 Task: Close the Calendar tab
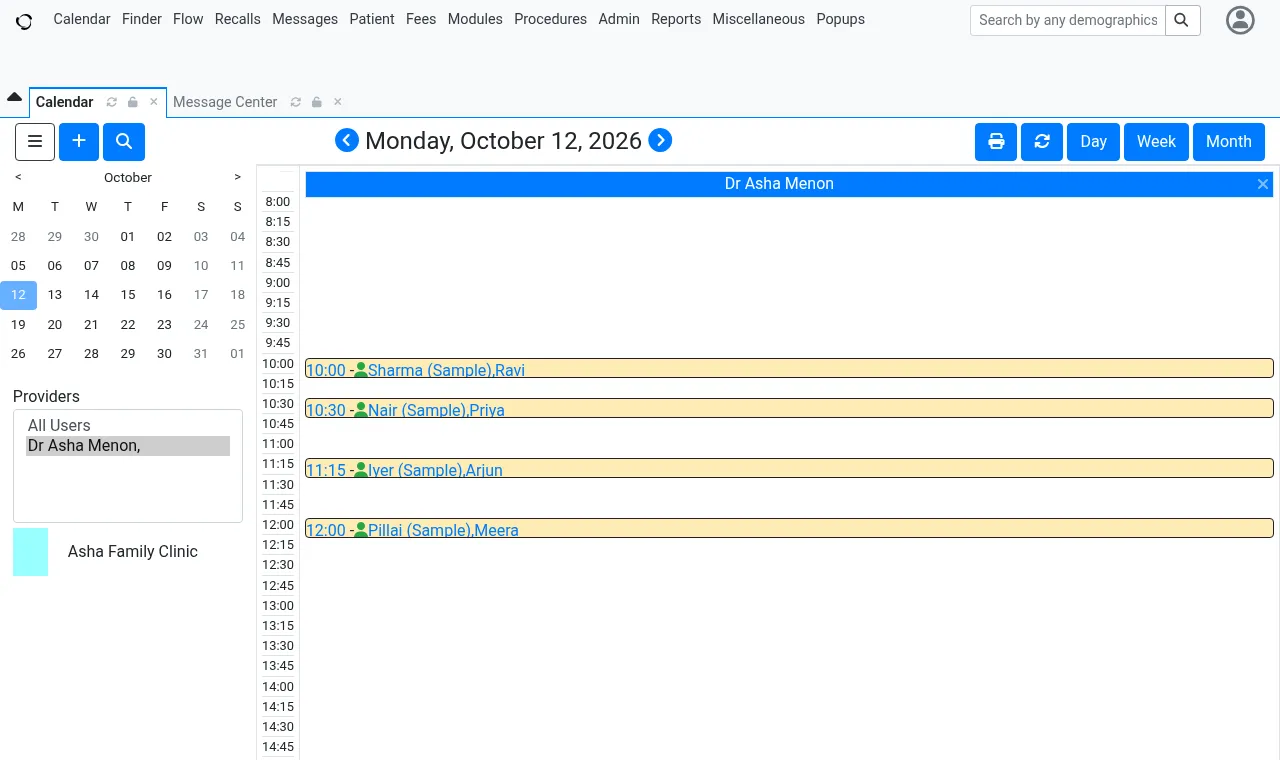[x=154, y=102]
